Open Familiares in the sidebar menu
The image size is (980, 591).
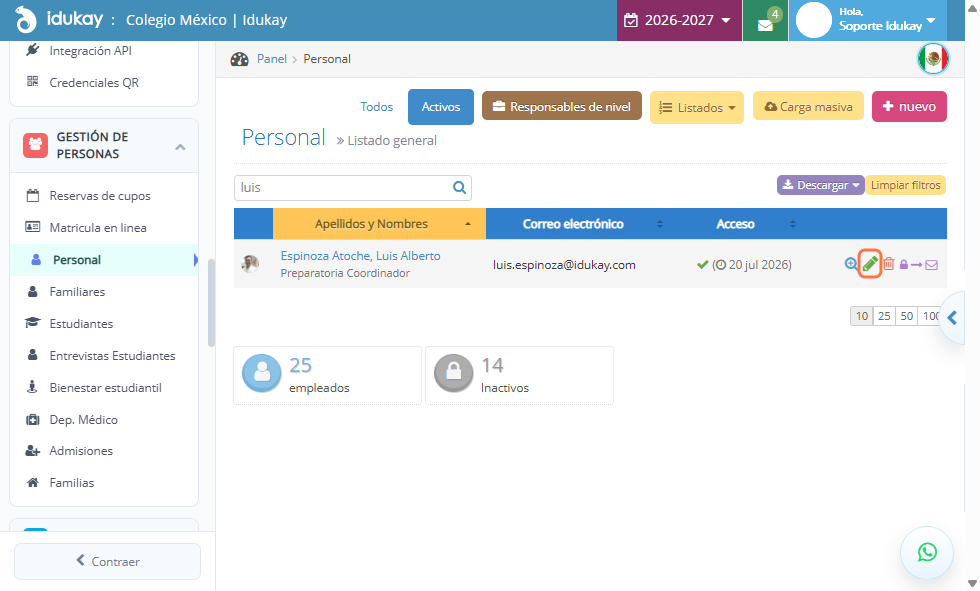tap(78, 292)
